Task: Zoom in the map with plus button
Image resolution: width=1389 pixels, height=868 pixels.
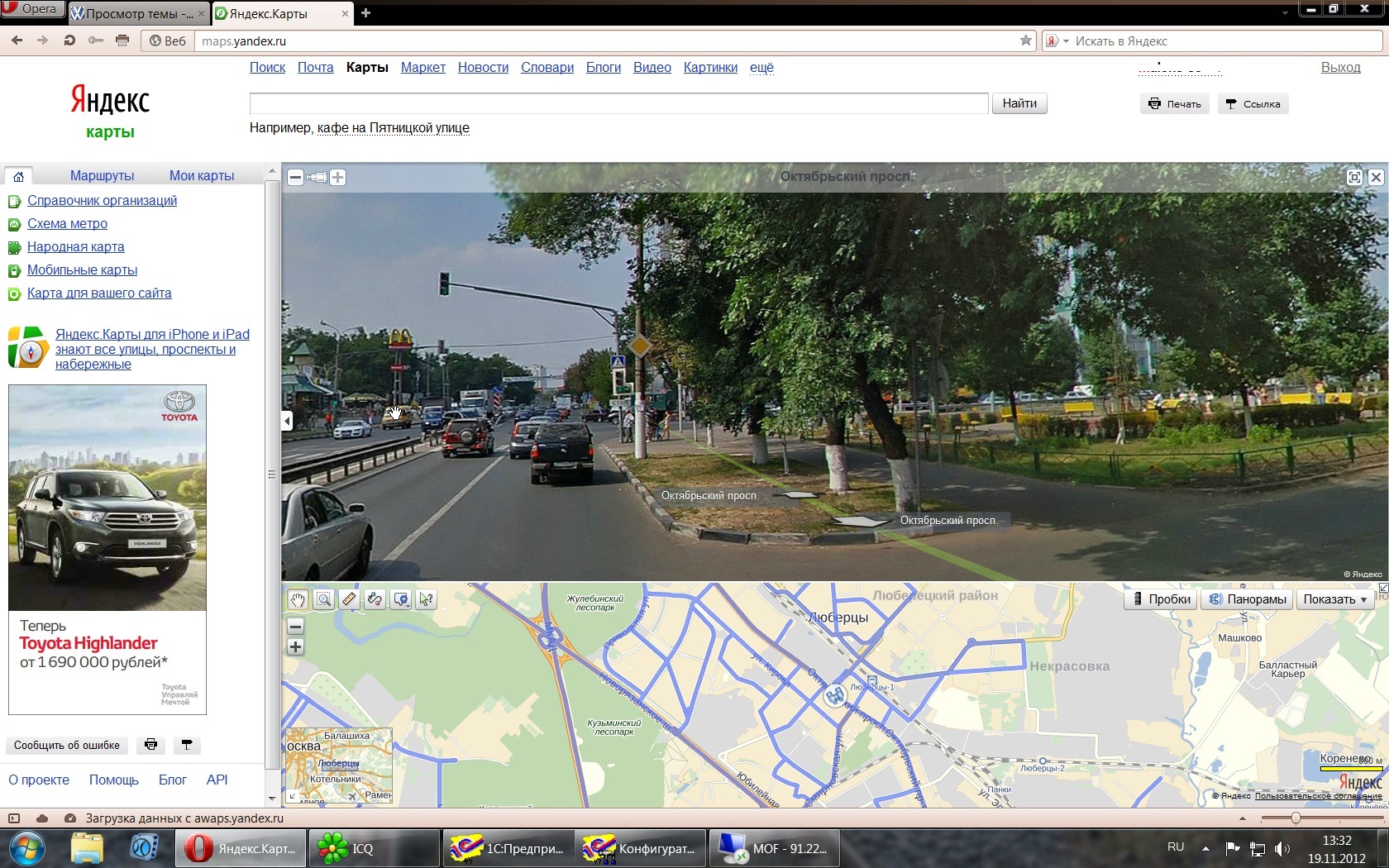Action: (x=295, y=647)
